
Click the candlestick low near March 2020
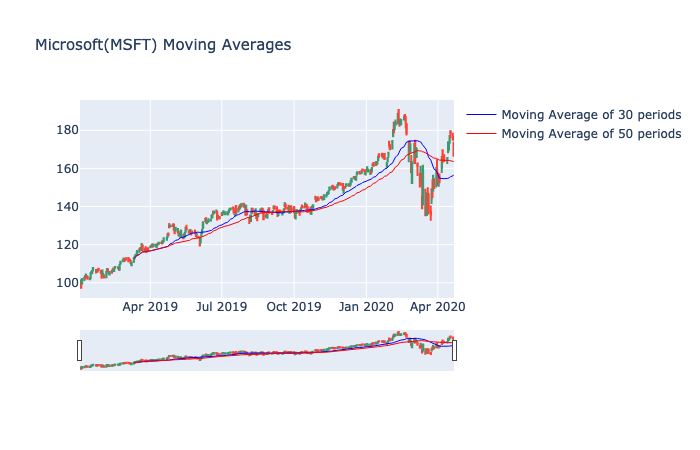(430, 211)
